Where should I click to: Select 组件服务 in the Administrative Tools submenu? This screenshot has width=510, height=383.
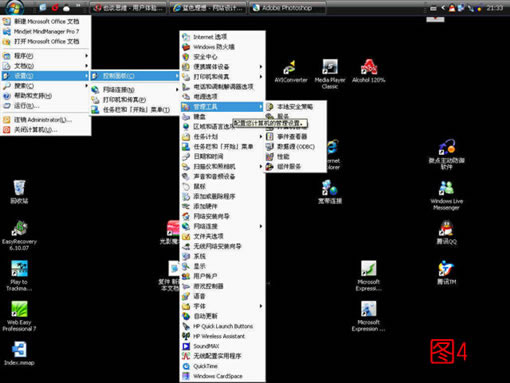pos(295,166)
